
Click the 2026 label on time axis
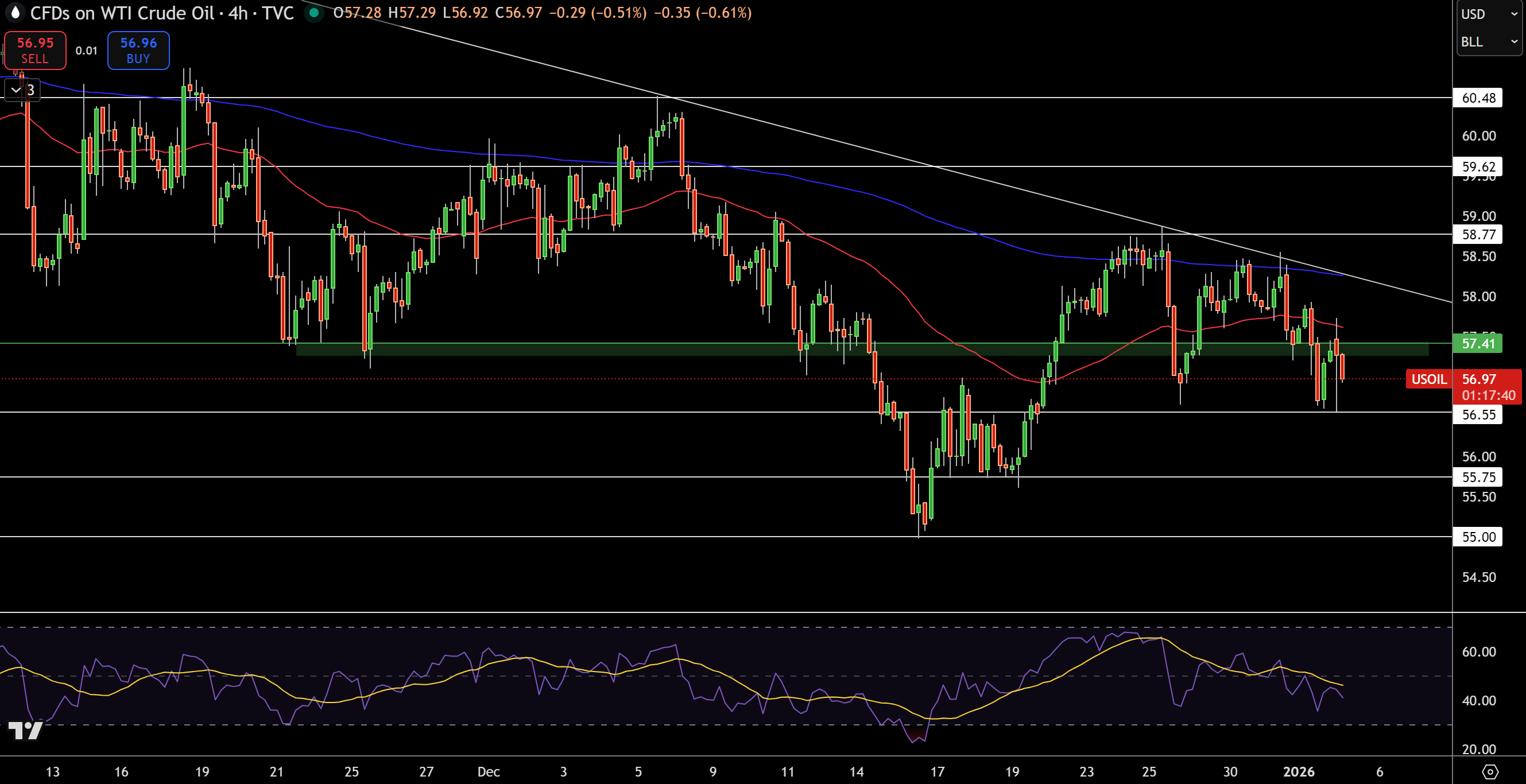(1299, 771)
